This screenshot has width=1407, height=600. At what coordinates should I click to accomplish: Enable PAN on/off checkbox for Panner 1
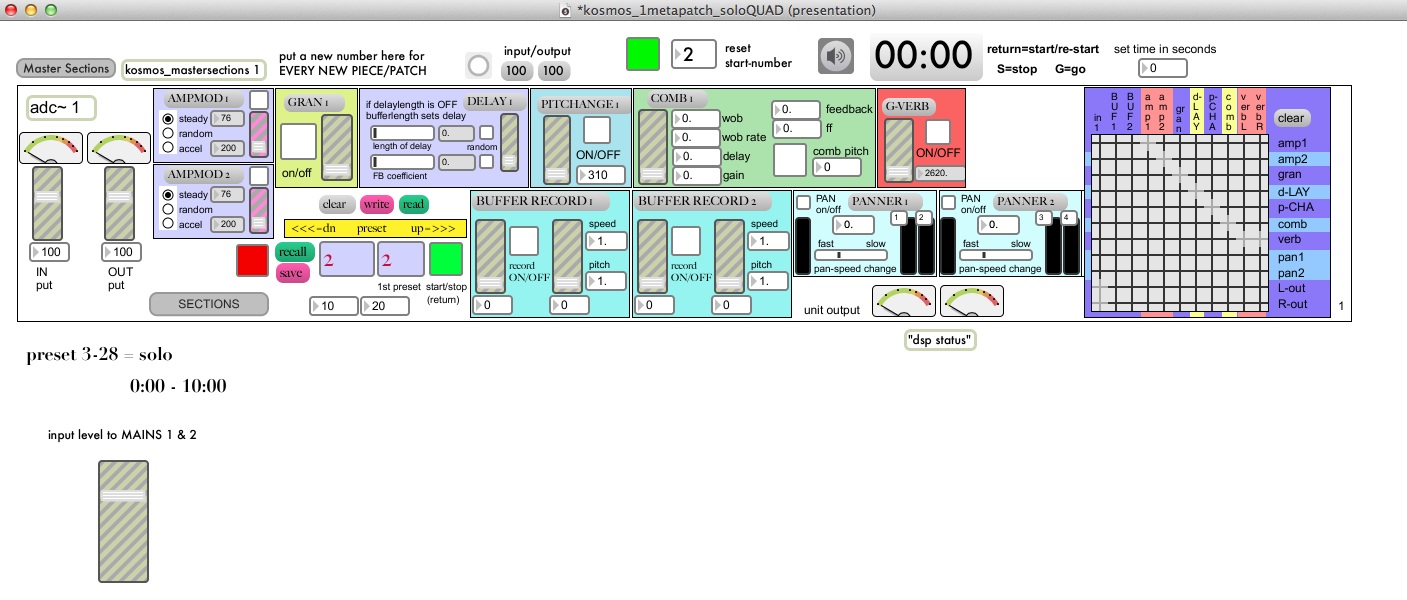pos(803,202)
